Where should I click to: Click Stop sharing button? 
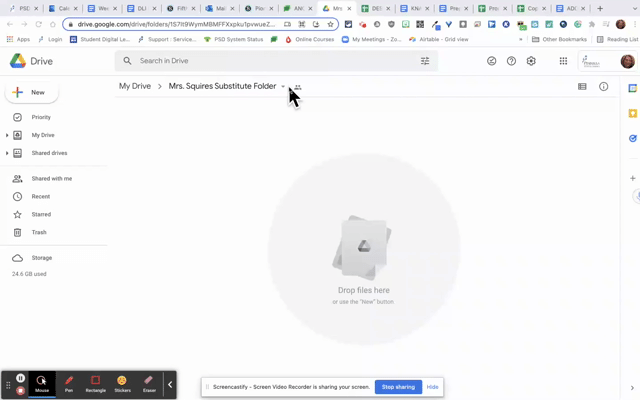(x=398, y=387)
